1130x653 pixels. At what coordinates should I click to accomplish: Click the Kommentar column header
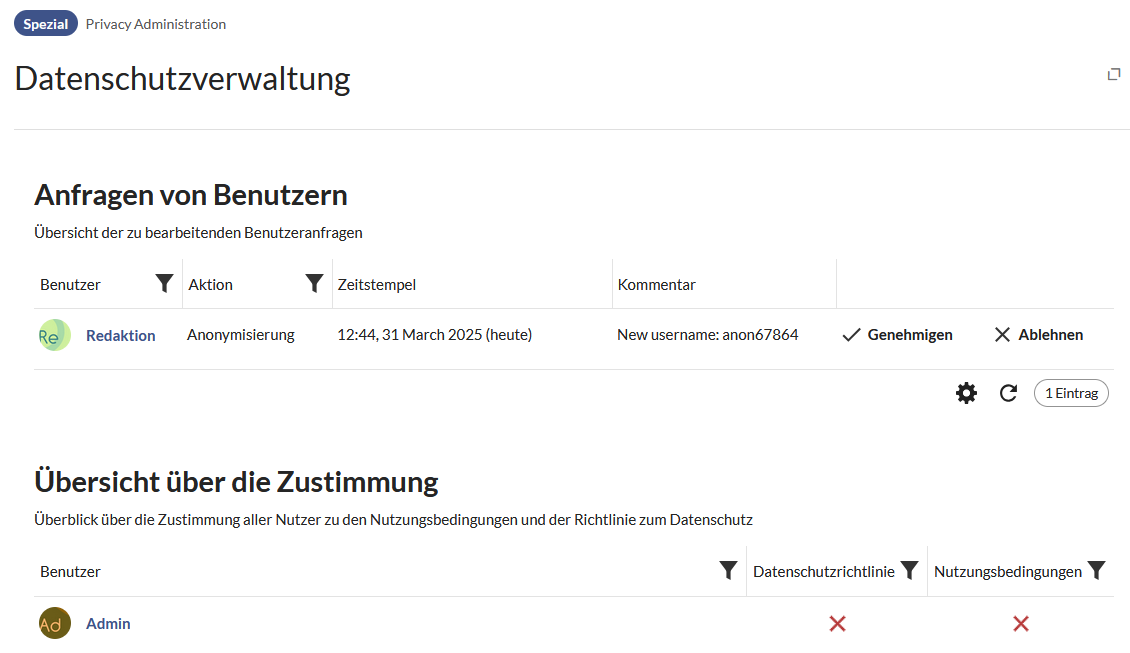[x=657, y=285]
